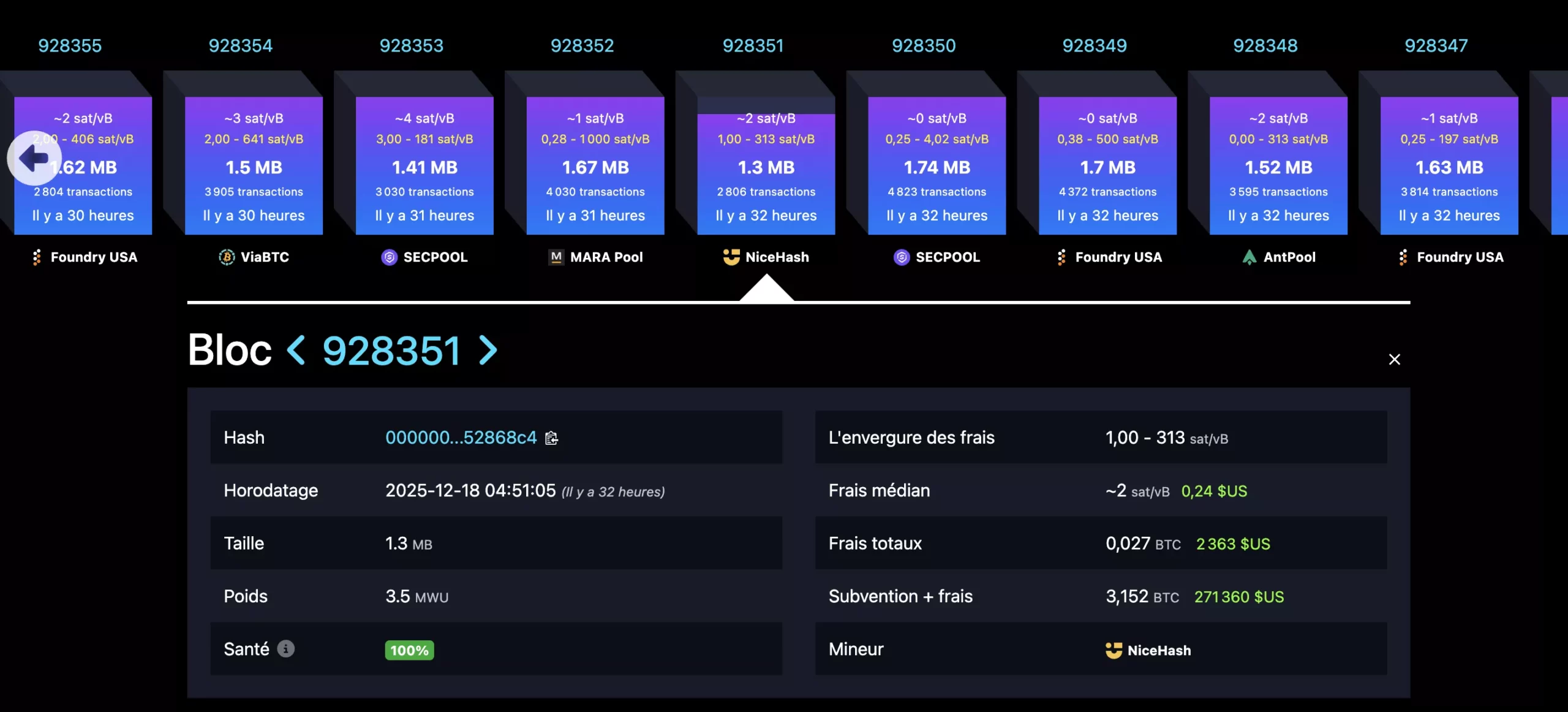Close the block 928351 details panel

(x=1395, y=359)
